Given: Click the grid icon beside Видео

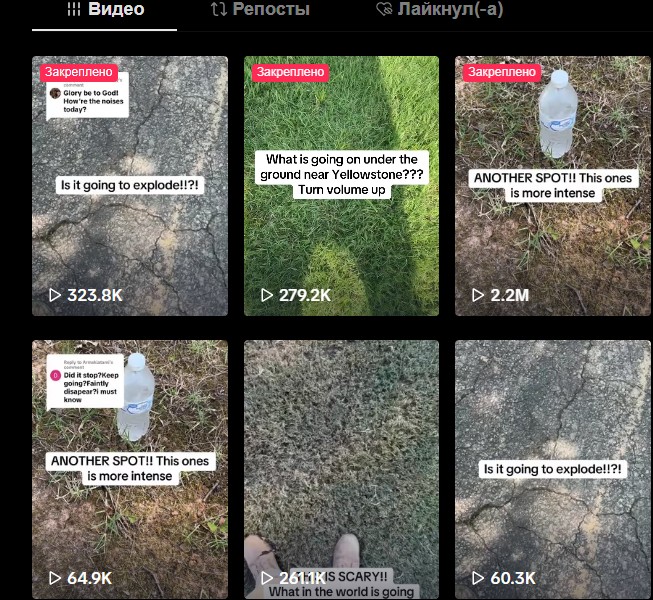Looking at the screenshot, I should point(74,9).
